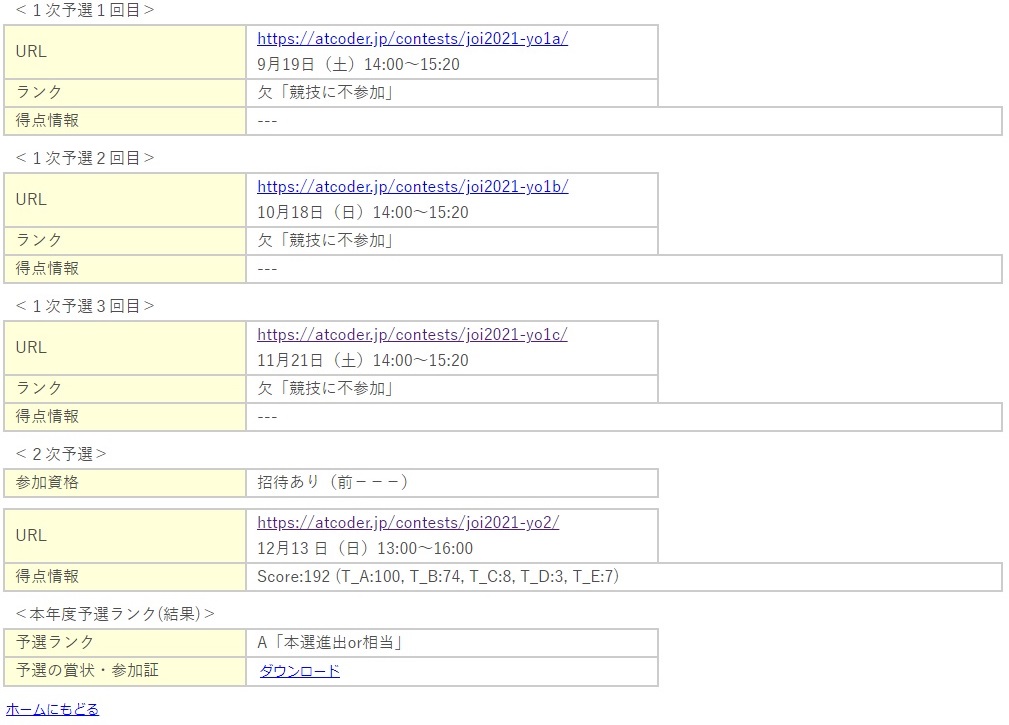The image size is (1009, 725).
Task: Click the <2次予選> section heading
Action: [x=49, y=453]
